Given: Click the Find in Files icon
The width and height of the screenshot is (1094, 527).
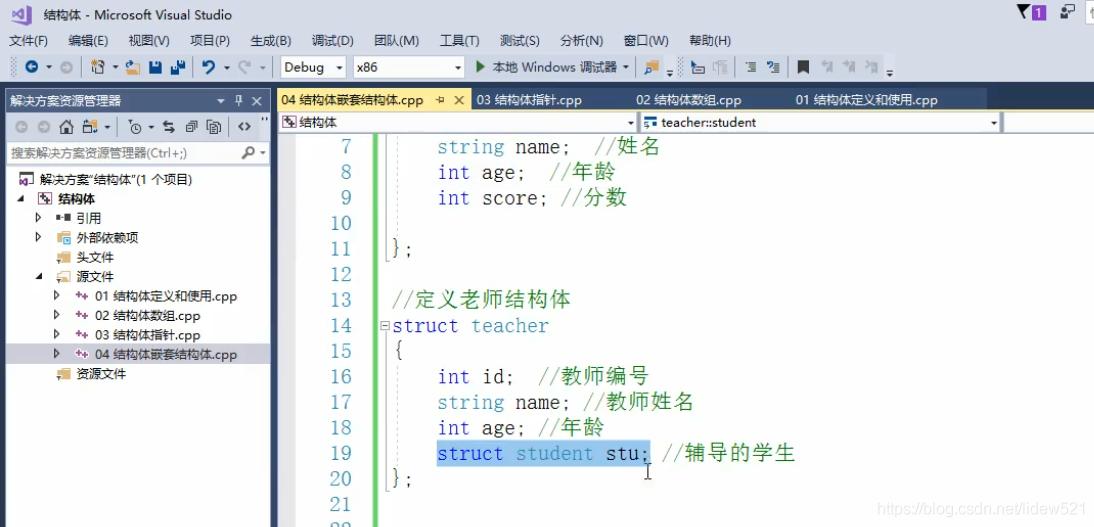Looking at the screenshot, I should point(652,67).
